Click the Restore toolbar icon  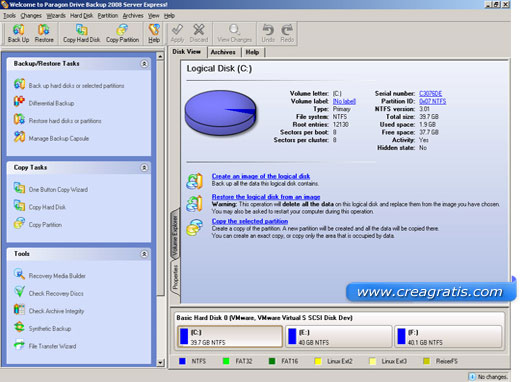tap(44, 30)
